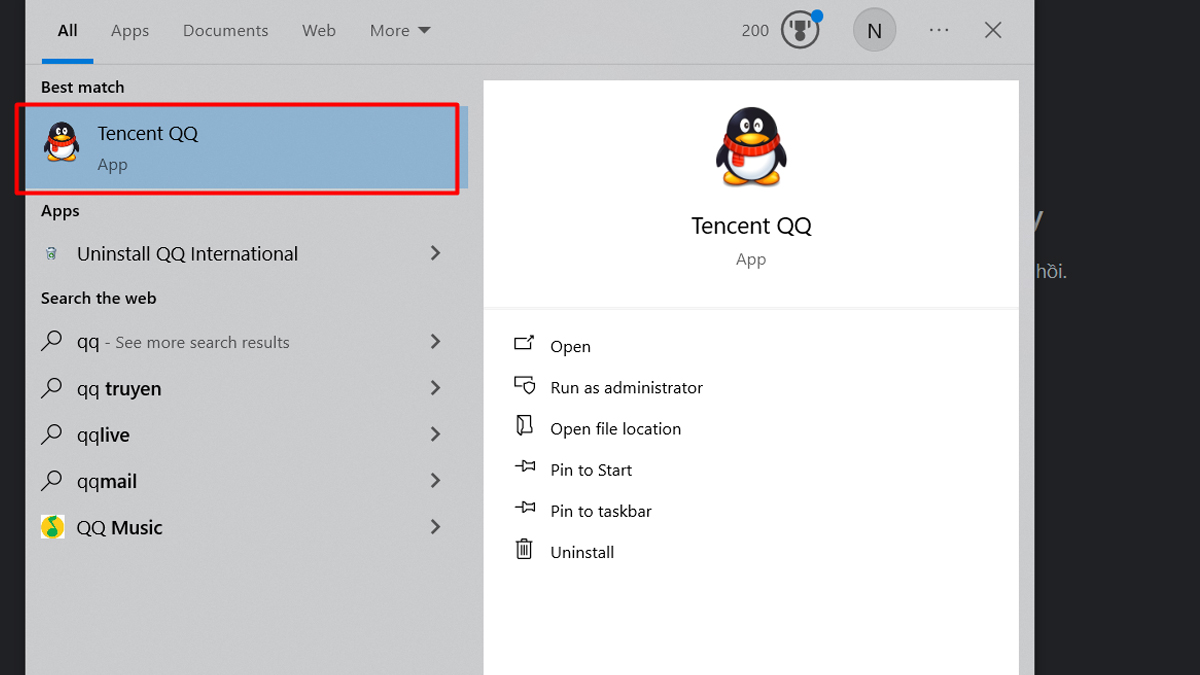The height and width of the screenshot is (675, 1200).
Task: Click the Pin to taskbar pin icon
Action: click(525, 508)
